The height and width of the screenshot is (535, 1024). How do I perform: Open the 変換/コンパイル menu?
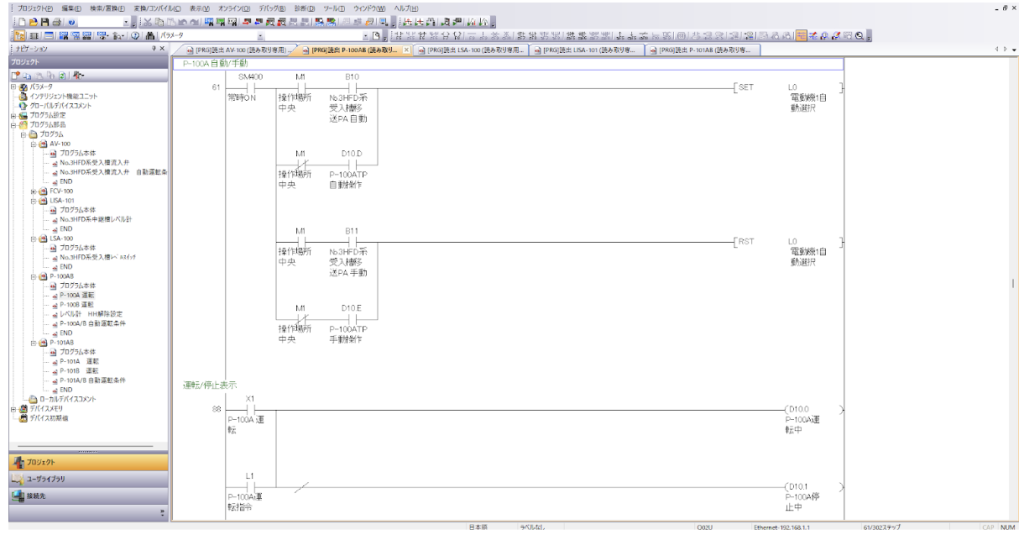157,8
